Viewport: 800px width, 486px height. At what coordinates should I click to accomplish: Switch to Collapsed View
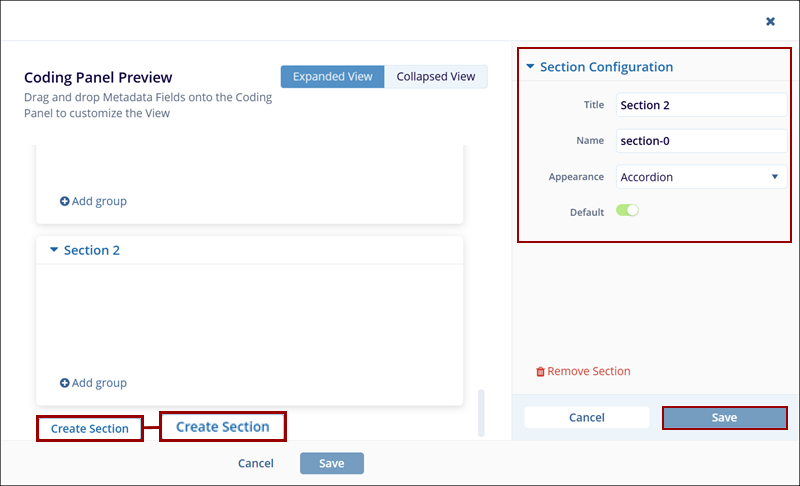[x=436, y=77]
